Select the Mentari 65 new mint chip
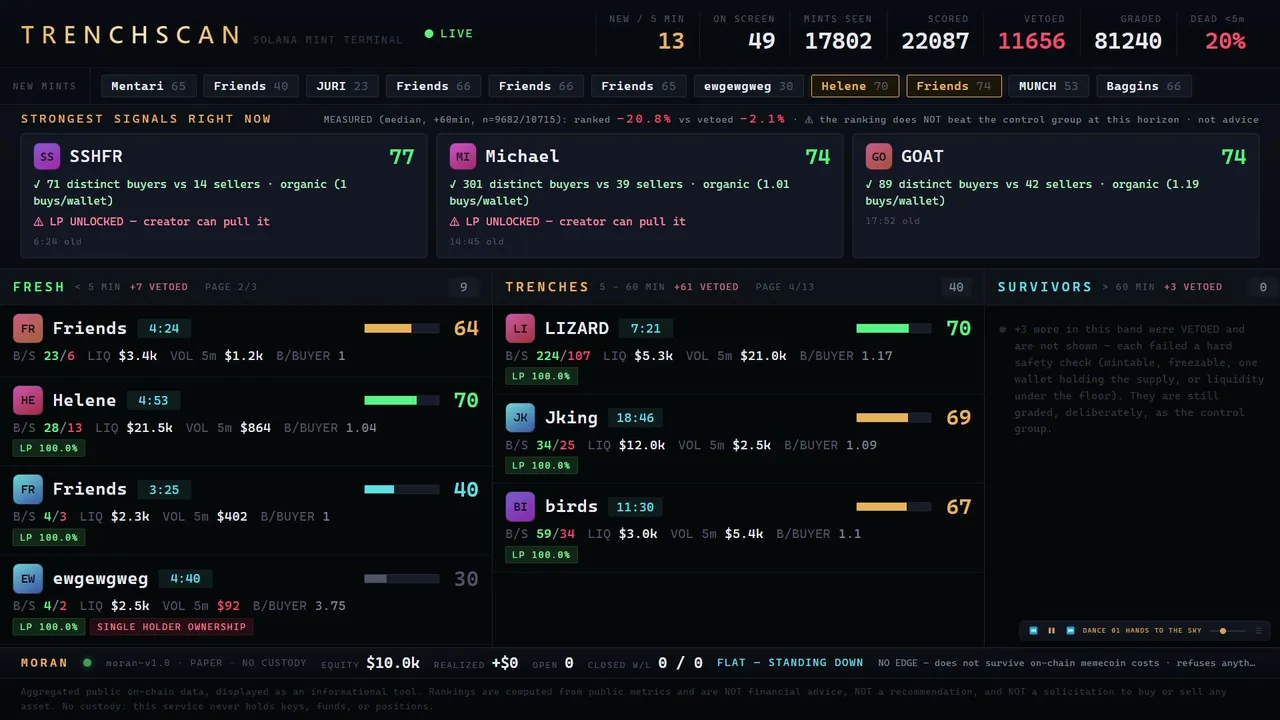Viewport: 1280px width, 720px height. pos(148,86)
